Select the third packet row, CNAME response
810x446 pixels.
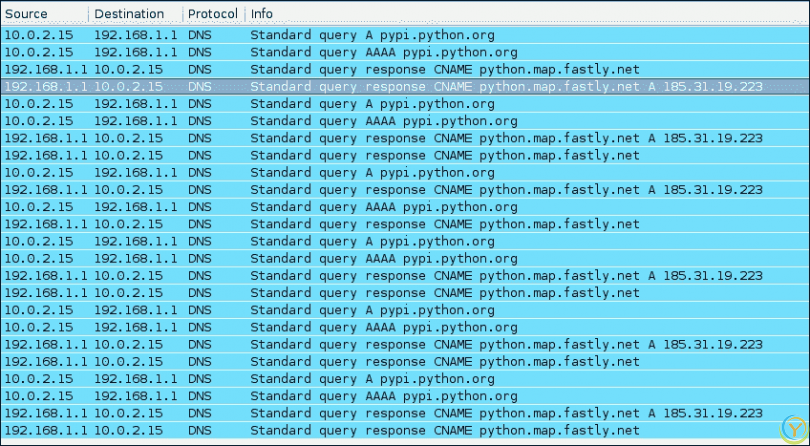click(x=400, y=69)
